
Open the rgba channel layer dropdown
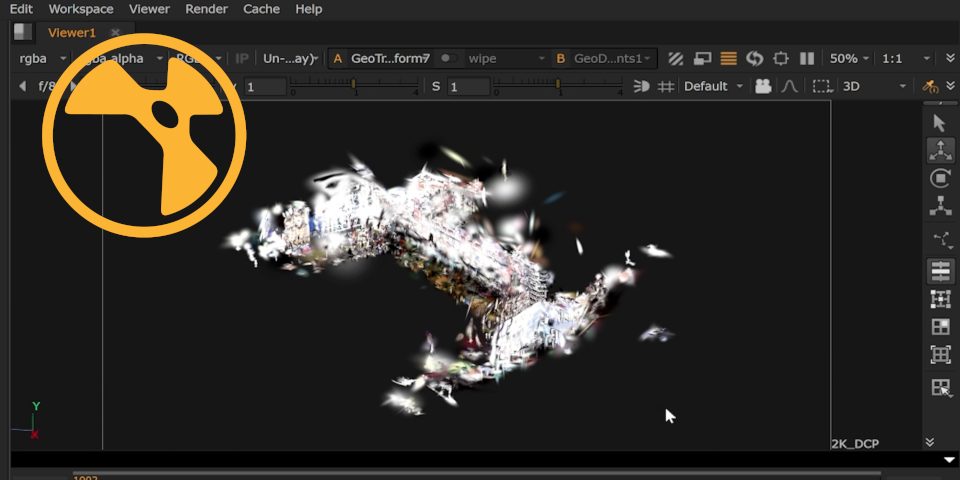click(40, 59)
